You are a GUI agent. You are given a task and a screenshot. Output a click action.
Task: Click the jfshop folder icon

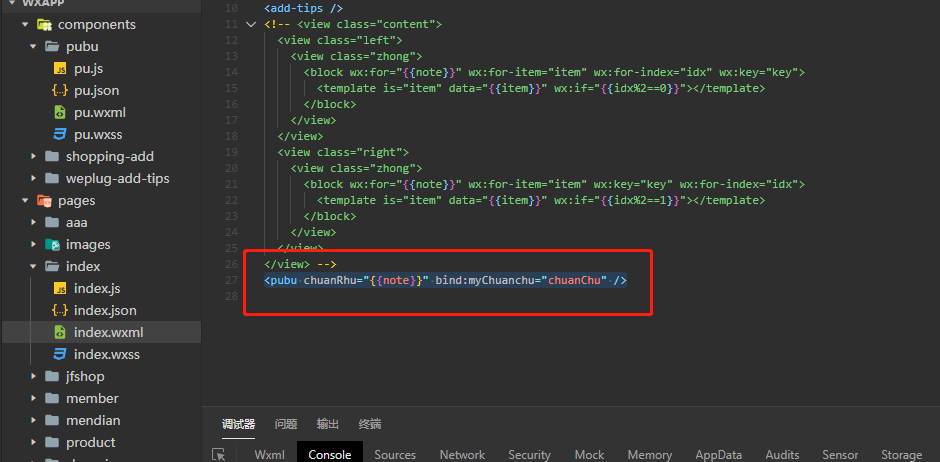click(52, 376)
